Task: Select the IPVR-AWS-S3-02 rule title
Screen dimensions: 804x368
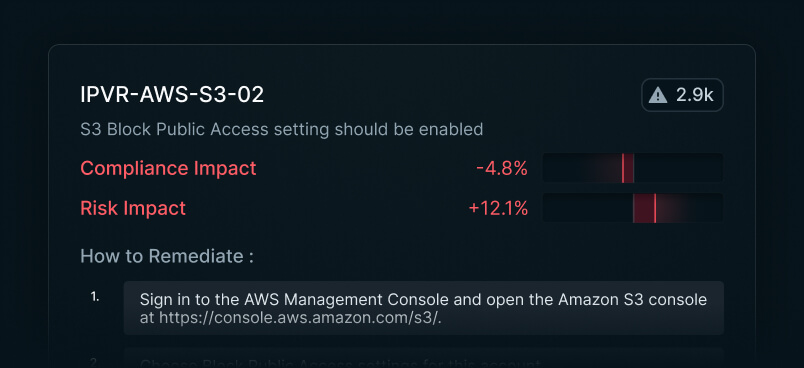Action: 172,95
